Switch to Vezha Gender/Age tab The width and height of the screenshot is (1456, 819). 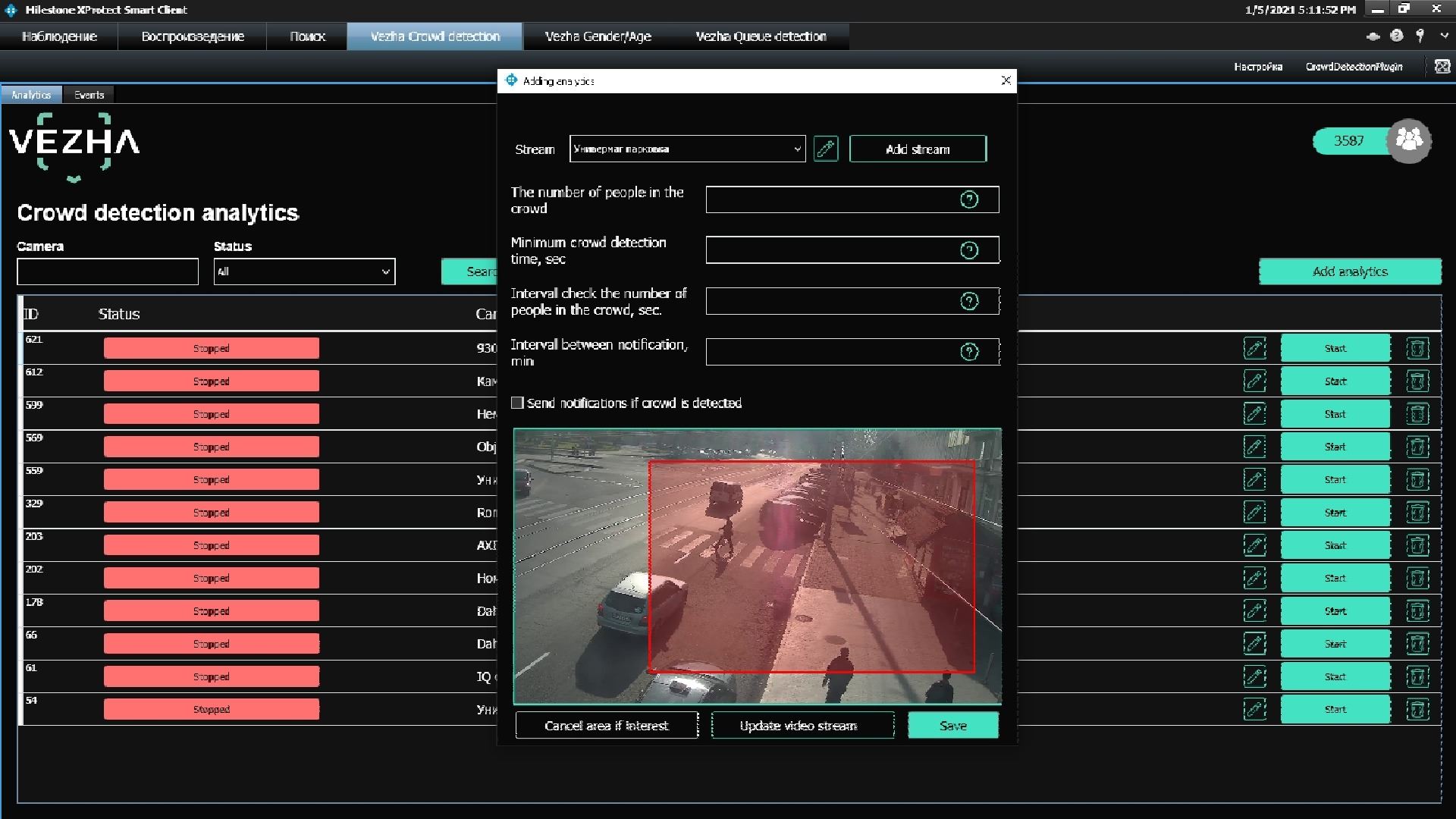tap(598, 36)
